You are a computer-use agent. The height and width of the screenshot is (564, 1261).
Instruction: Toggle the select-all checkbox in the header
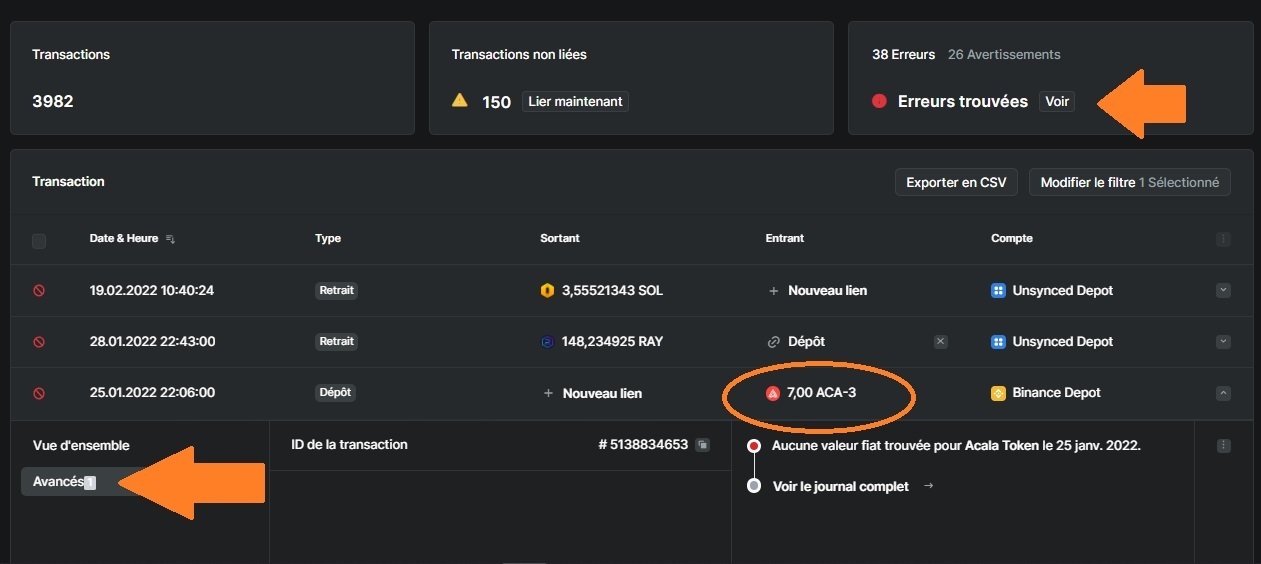click(39, 241)
